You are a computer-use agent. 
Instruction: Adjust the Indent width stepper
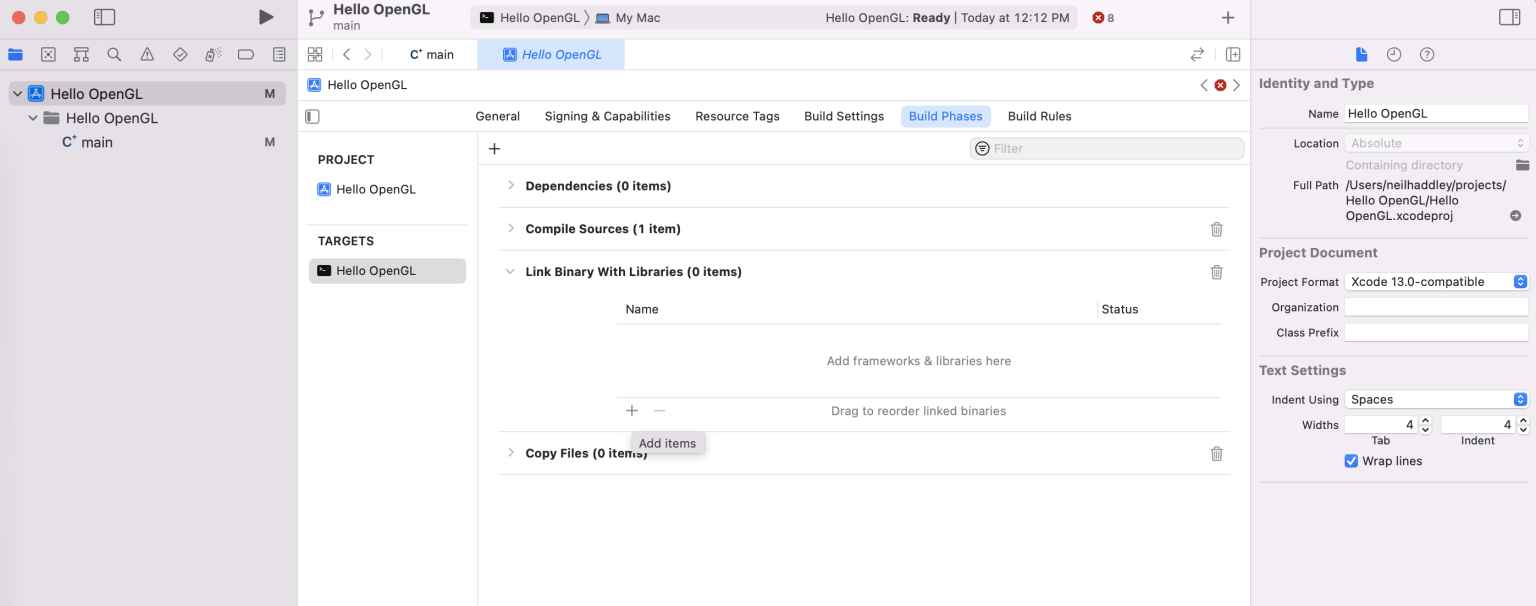point(1523,425)
